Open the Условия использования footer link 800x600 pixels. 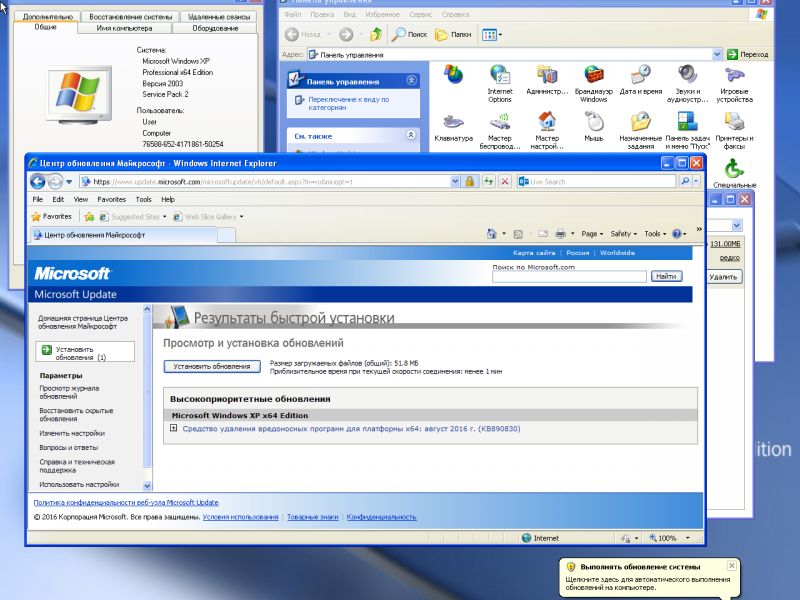point(240,517)
